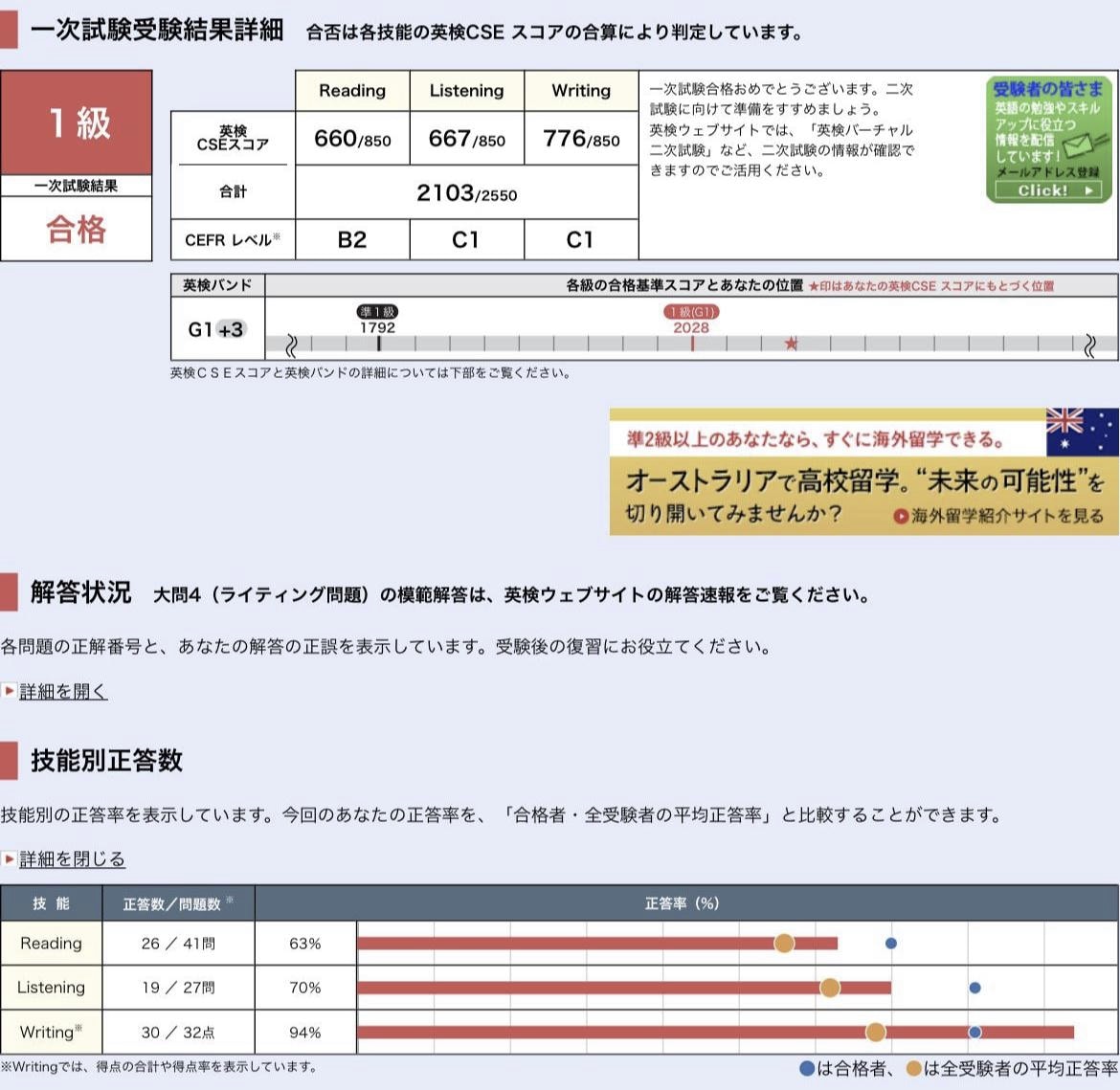Screen dimensions: 1120x1090
Task: Click the Listening bar's orange average dot
Action: [x=829, y=988]
